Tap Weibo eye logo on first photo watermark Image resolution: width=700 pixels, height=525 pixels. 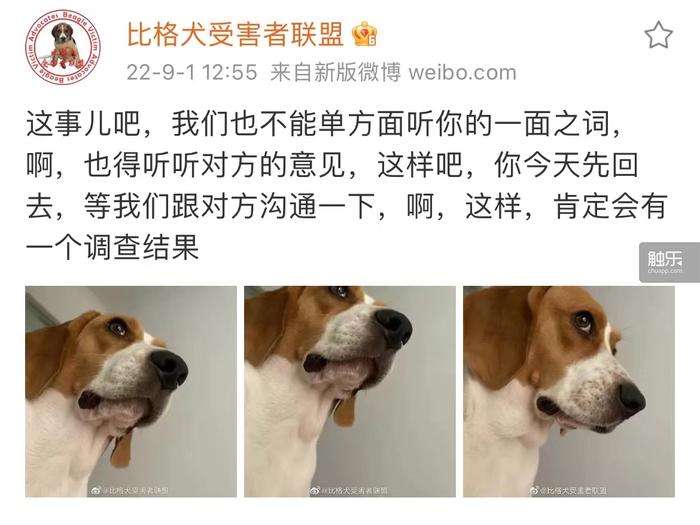96,491
